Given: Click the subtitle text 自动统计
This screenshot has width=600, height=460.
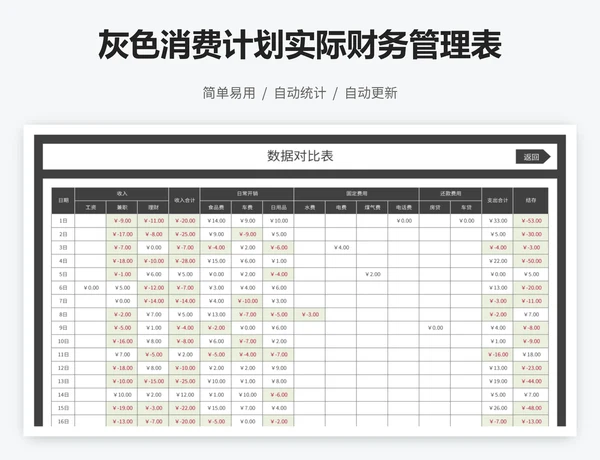Looking at the screenshot, I should pyautogui.click(x=300, y=93).
